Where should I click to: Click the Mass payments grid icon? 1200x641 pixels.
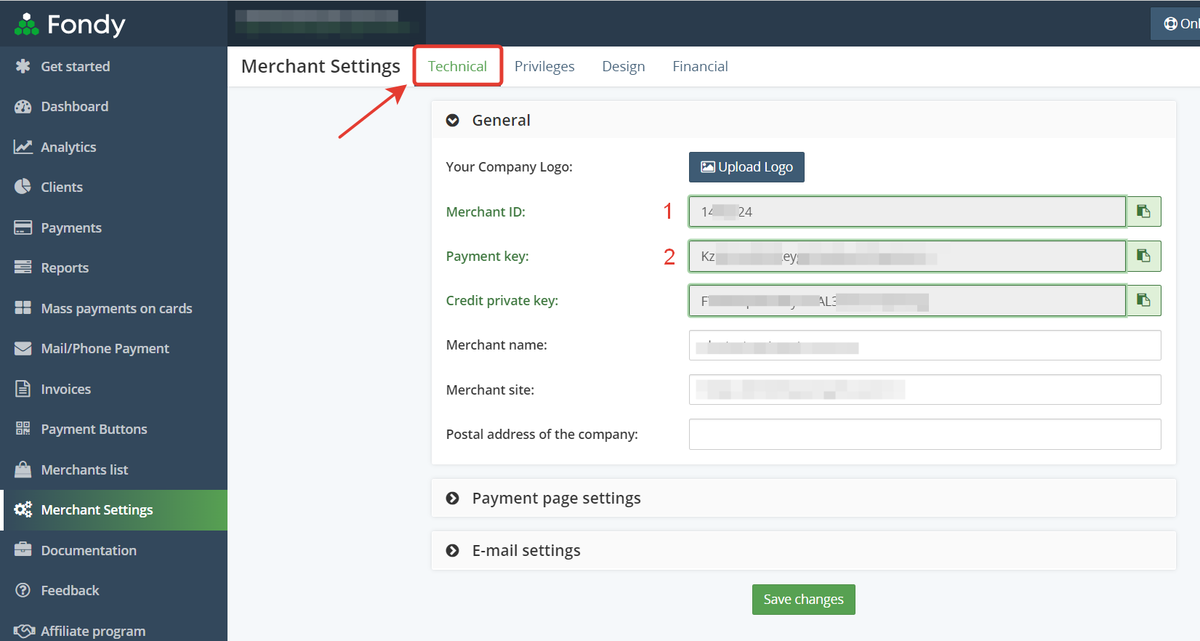pos(22,308)
